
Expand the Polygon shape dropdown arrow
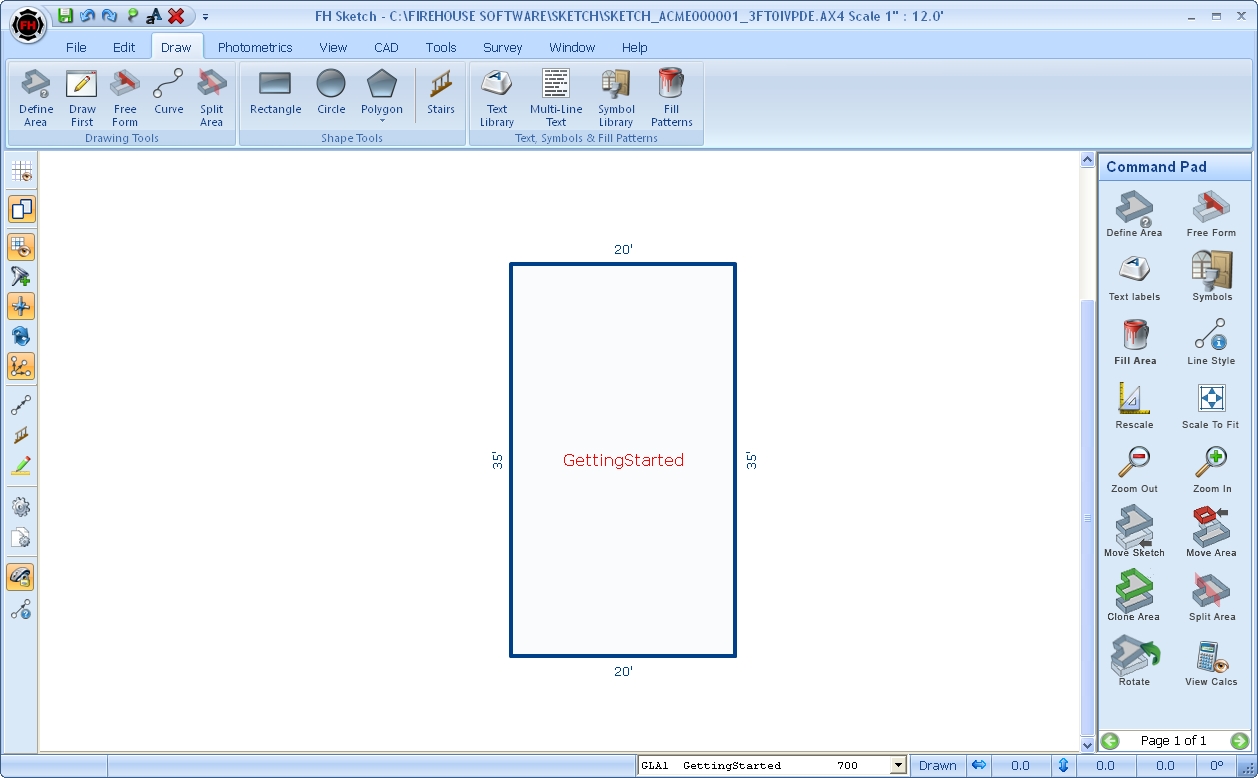(382, 121)
